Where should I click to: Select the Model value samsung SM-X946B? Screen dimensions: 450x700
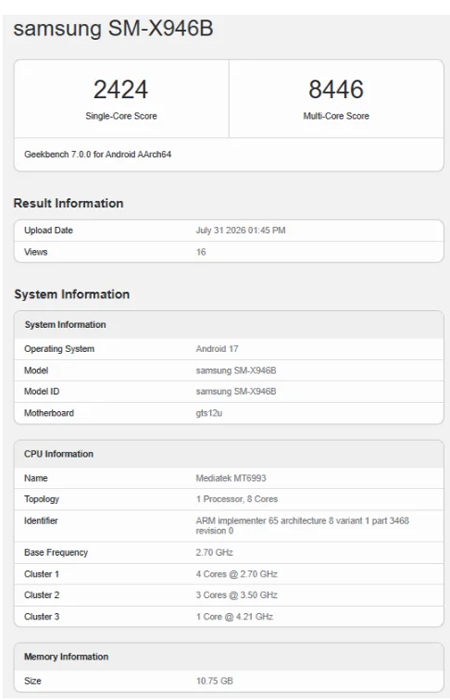click(236, 371)
